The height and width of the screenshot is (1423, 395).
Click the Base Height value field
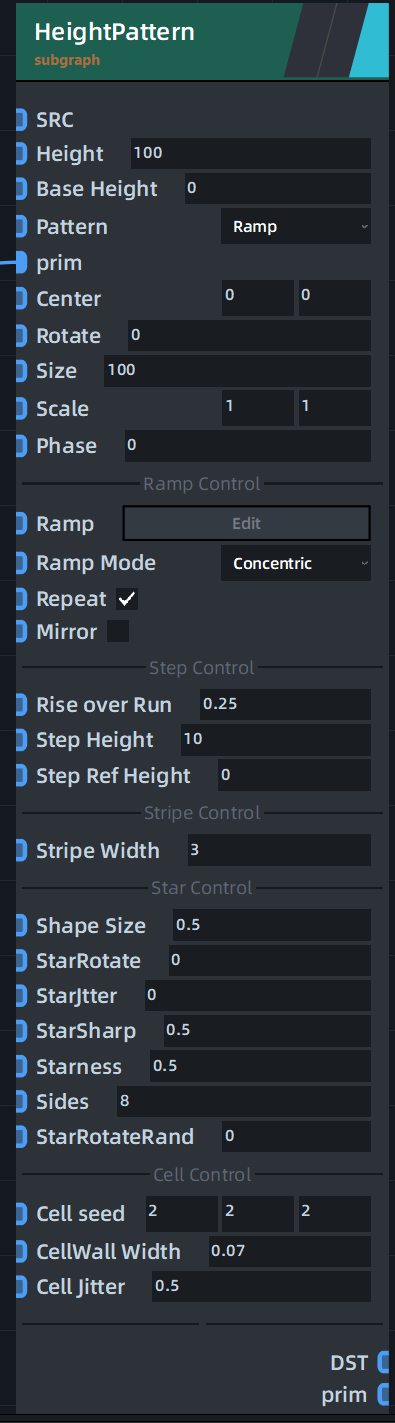pyautogui.click(x=278, y=189)
